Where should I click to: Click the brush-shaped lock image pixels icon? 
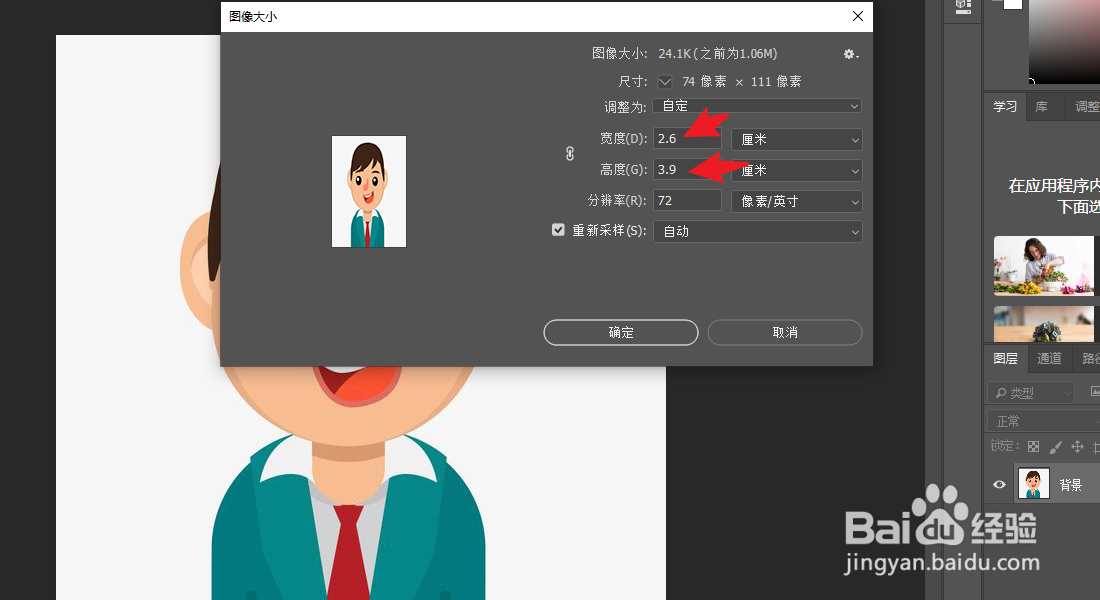coord(1055,446)
